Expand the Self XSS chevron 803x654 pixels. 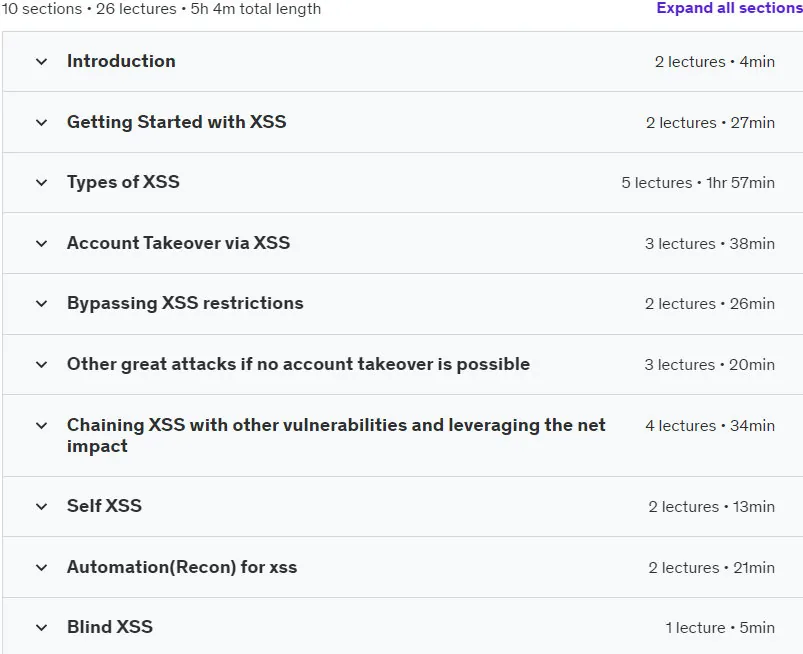coord(41,507)
